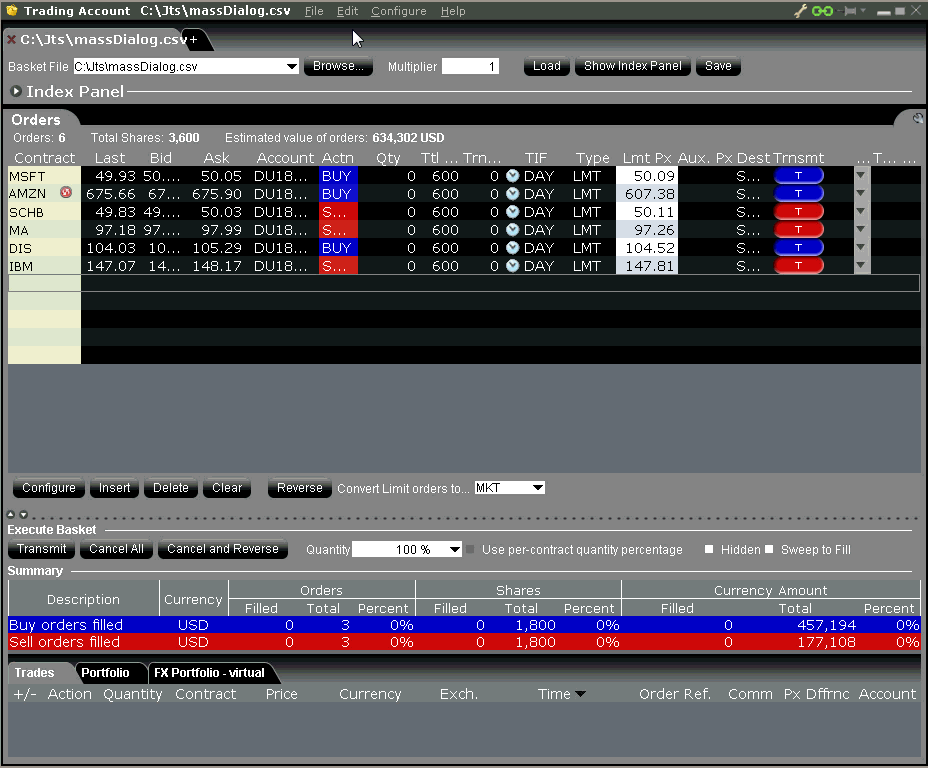Enable Use per-contract quantity percentage checkbox
Image resolution: width=928 pixels, height=768 pixels.
(471, 550)
